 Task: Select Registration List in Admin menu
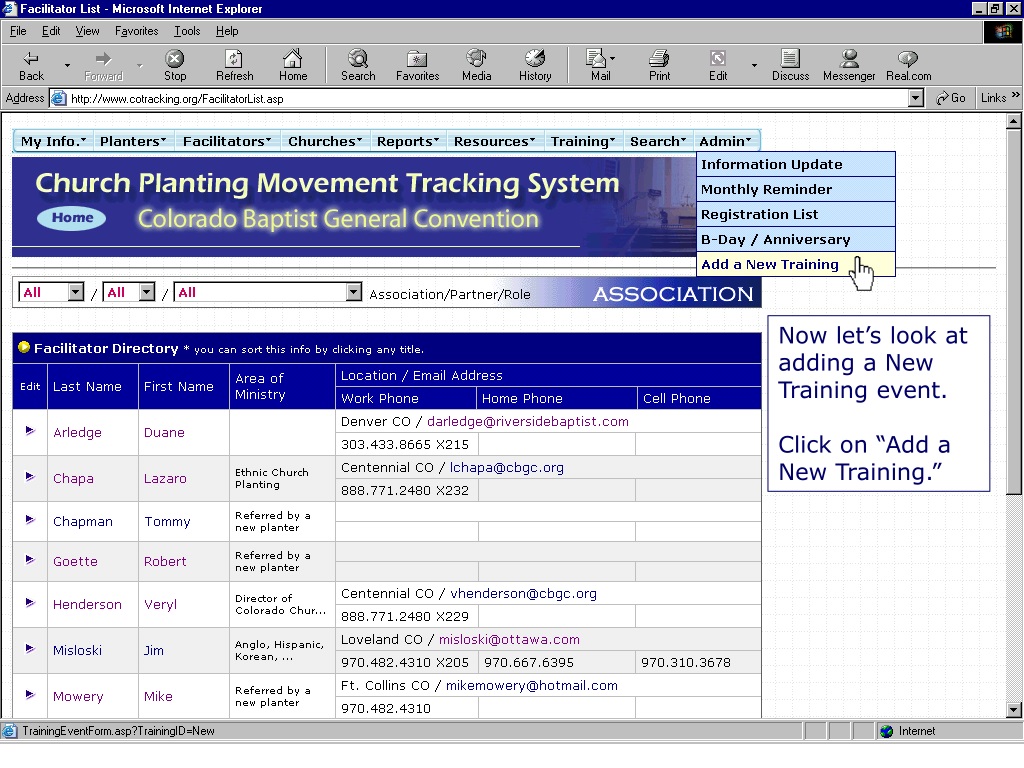[x=795, y=214]
